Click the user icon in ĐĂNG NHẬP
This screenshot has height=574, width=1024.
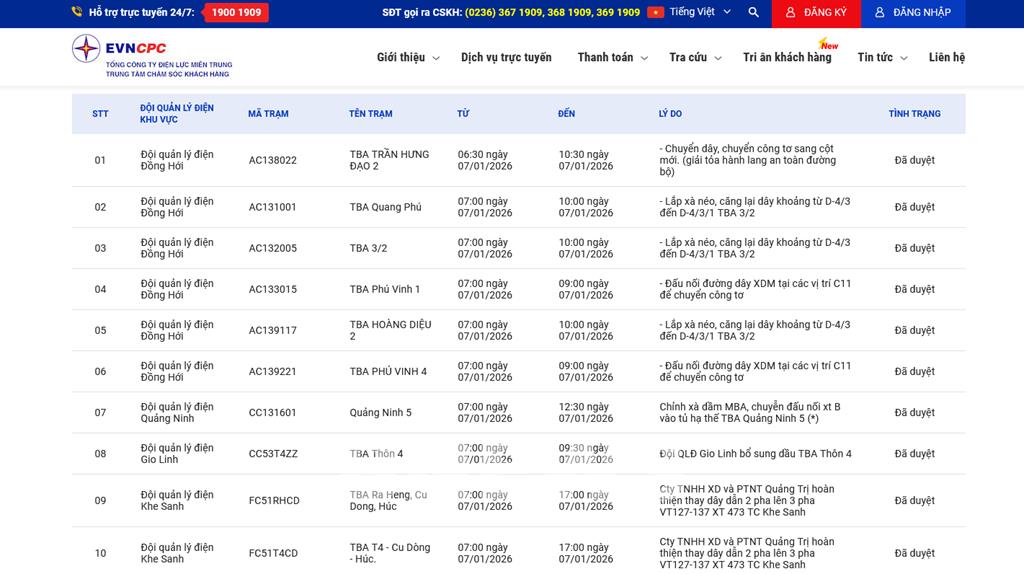pyautogui.click(x=879, y=13)
